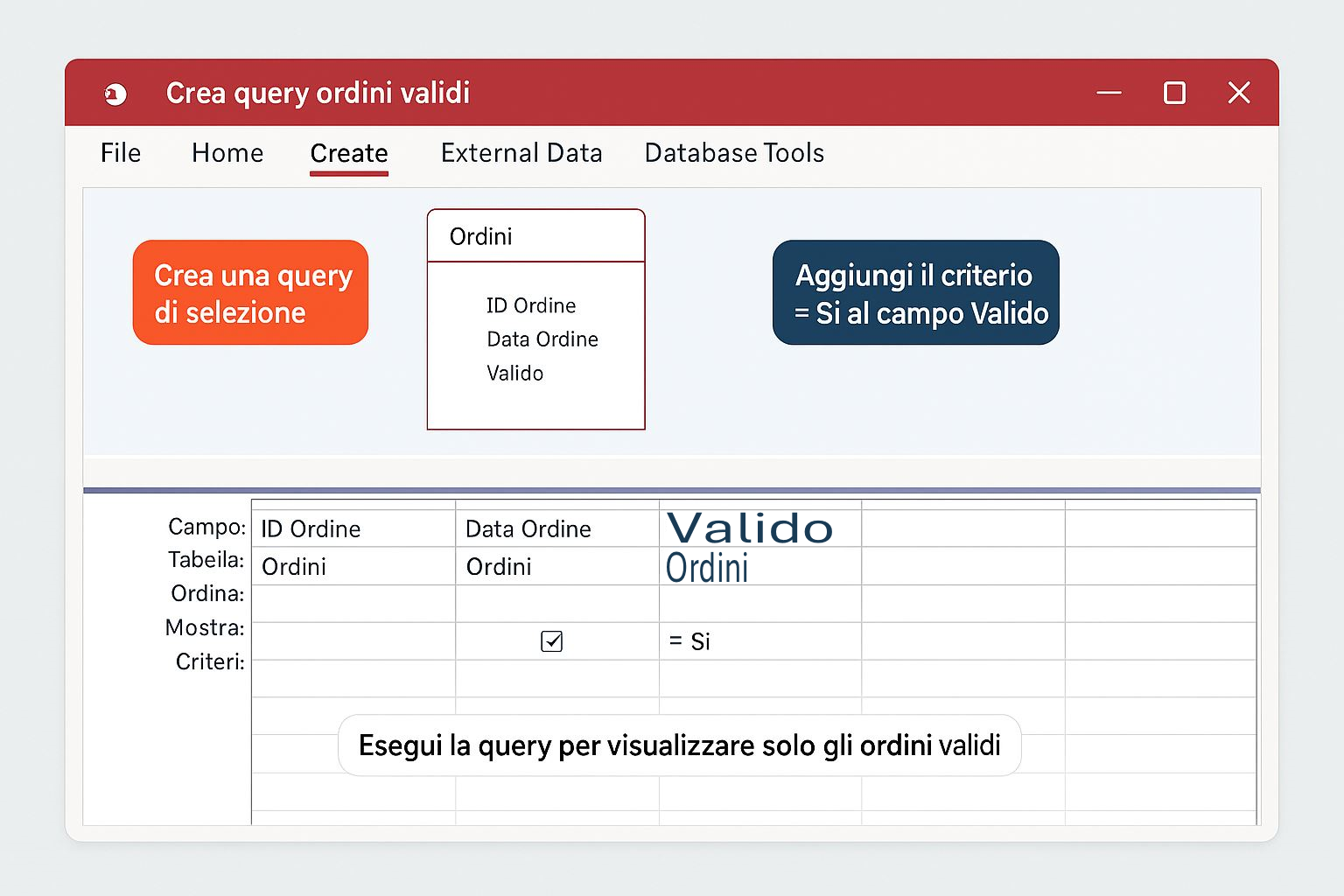This screenshot has width=1344, height=896.
Task: Maximize the query window
Action: tap(1174, 93)
